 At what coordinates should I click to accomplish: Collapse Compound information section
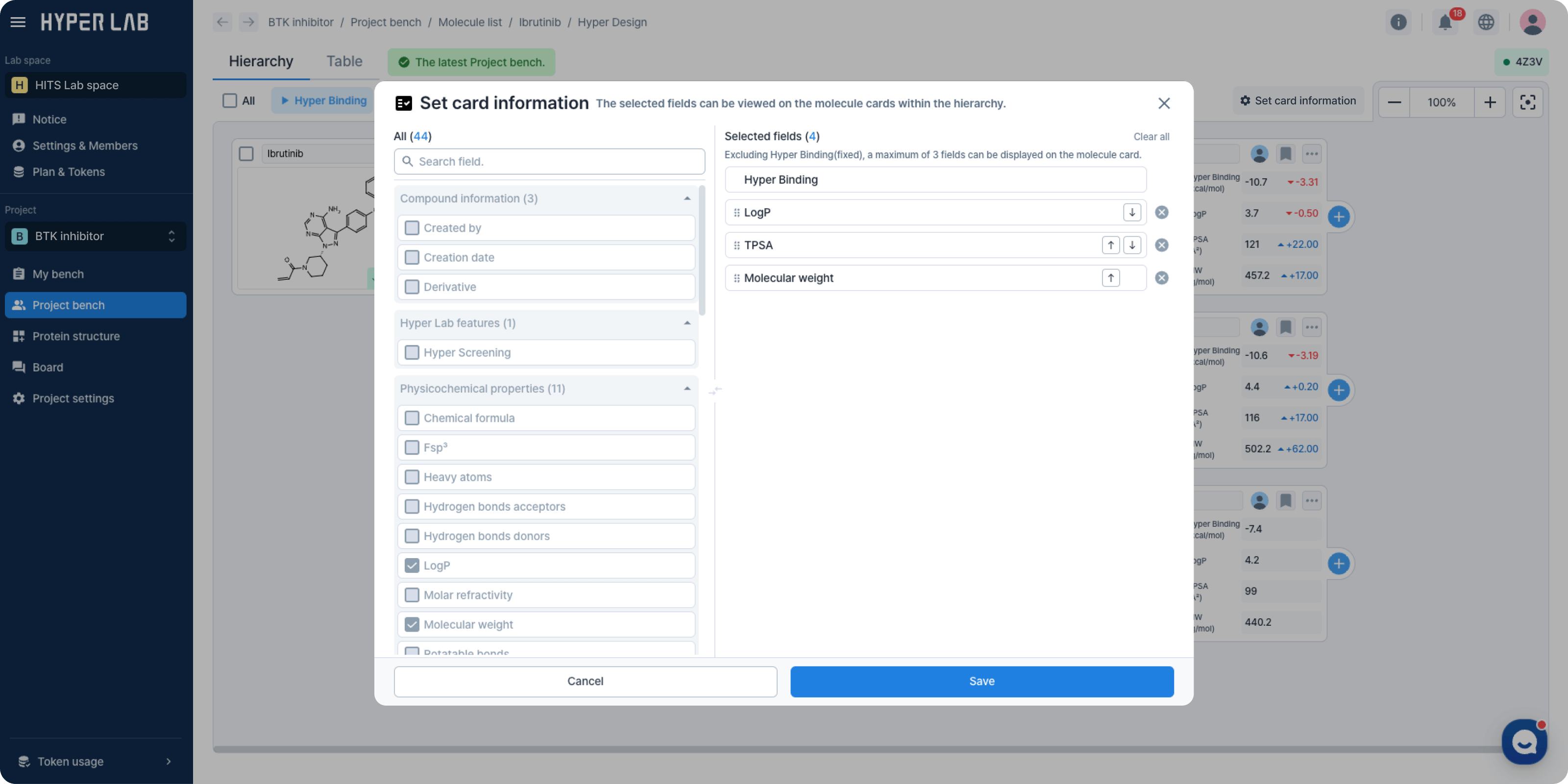[x=686, y=199]
